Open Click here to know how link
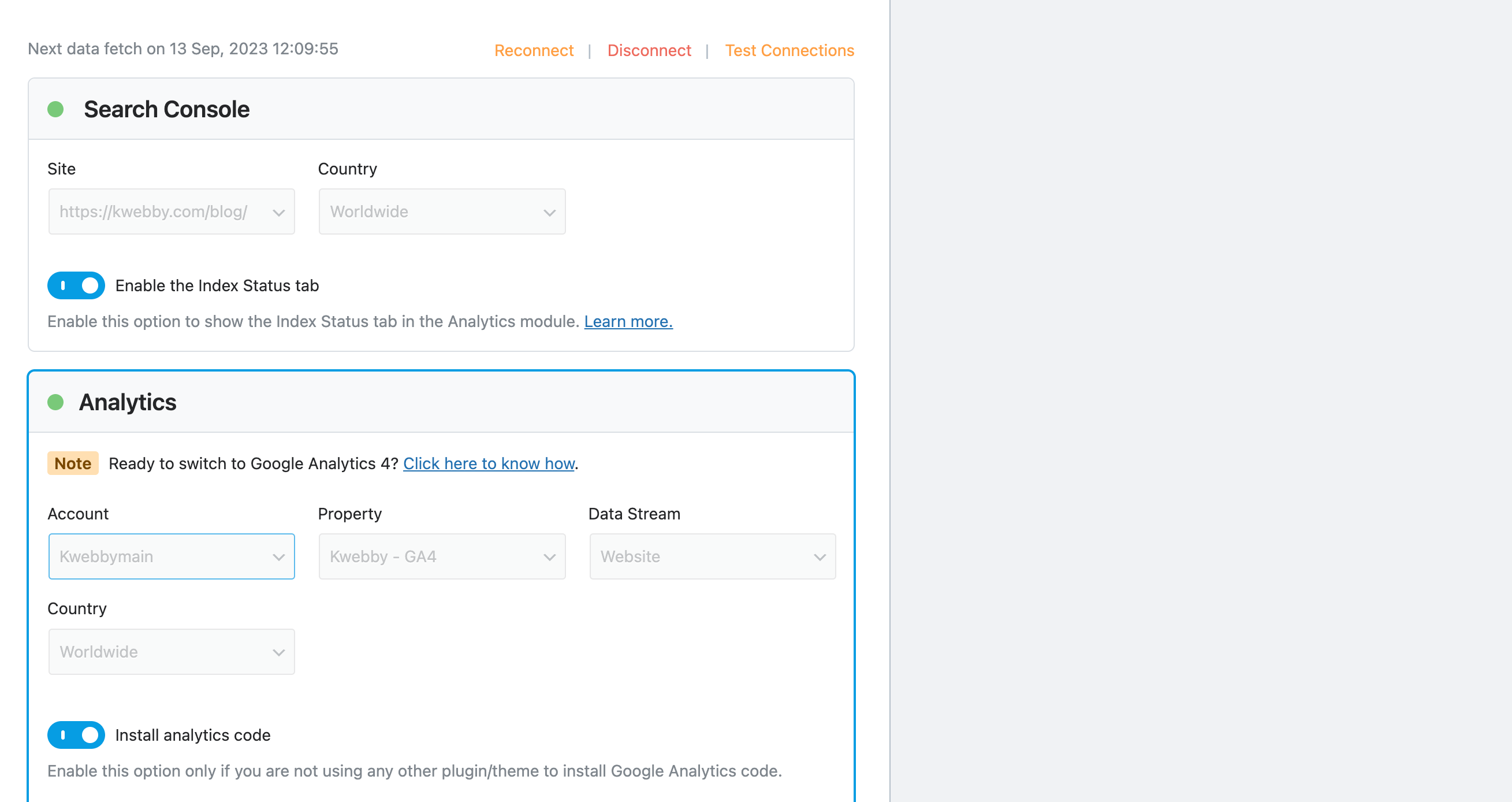This screenshot has width=1512, height=802. 489,463
